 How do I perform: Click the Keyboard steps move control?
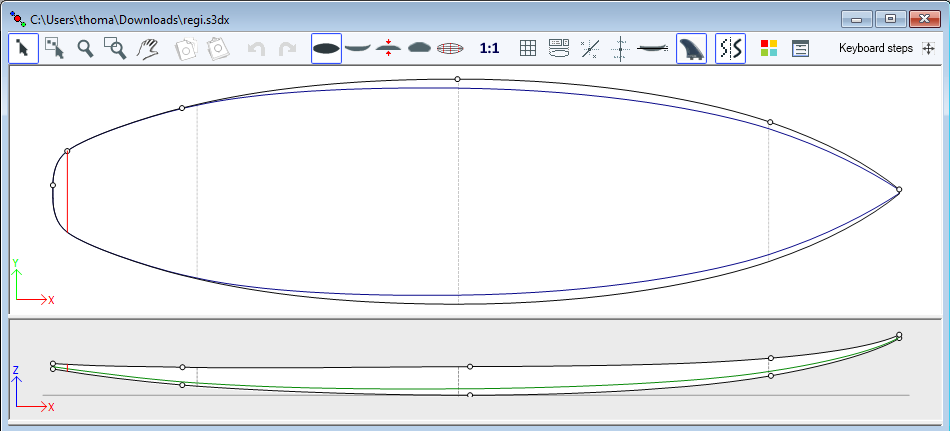[929, 48]
